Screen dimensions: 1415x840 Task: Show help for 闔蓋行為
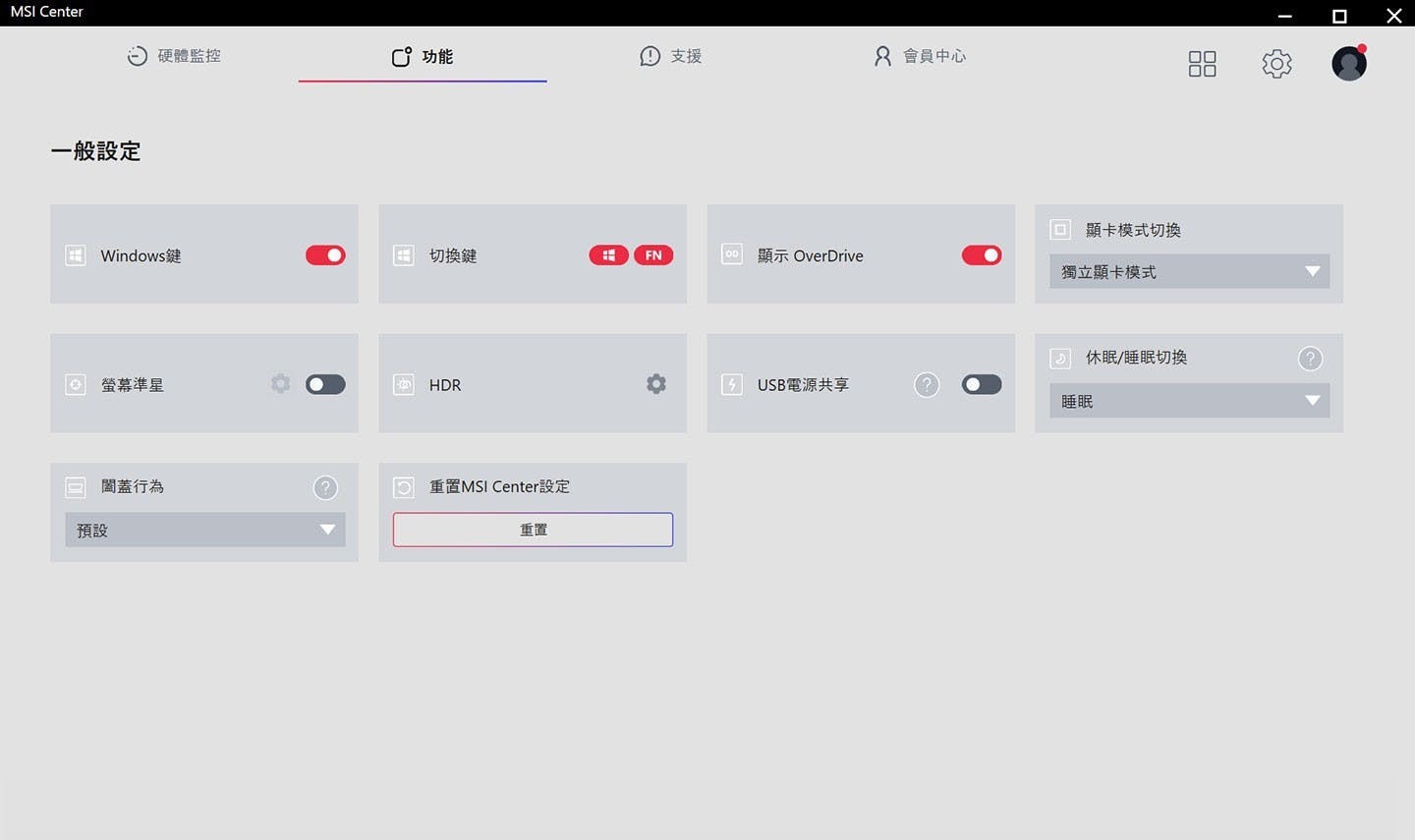pos(325,487)
